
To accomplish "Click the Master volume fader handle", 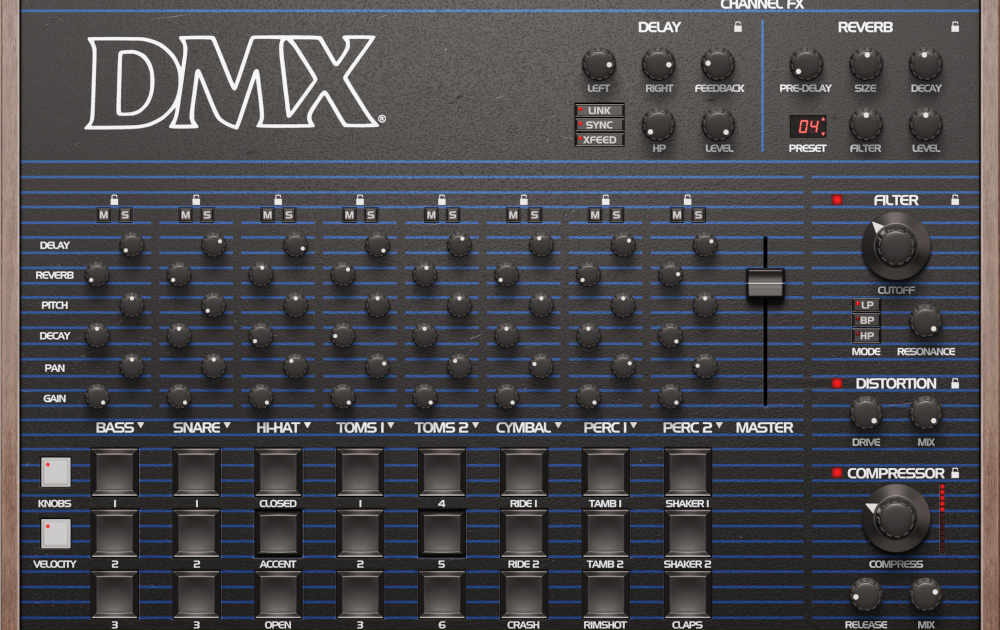I will 765,284.
